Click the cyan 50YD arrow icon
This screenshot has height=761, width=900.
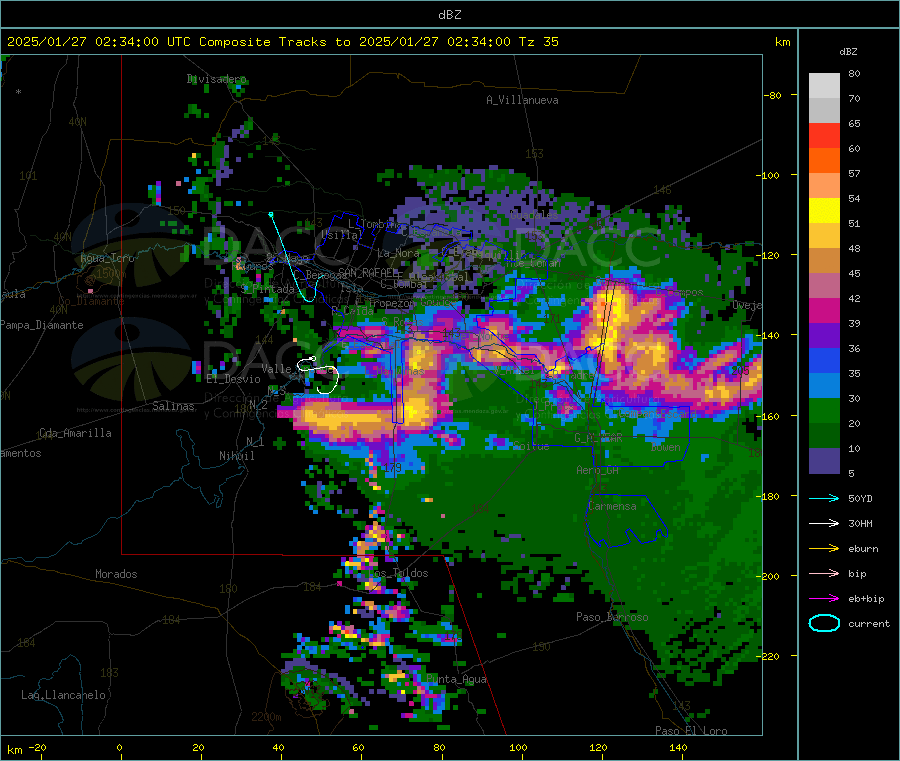coord(824,498)
